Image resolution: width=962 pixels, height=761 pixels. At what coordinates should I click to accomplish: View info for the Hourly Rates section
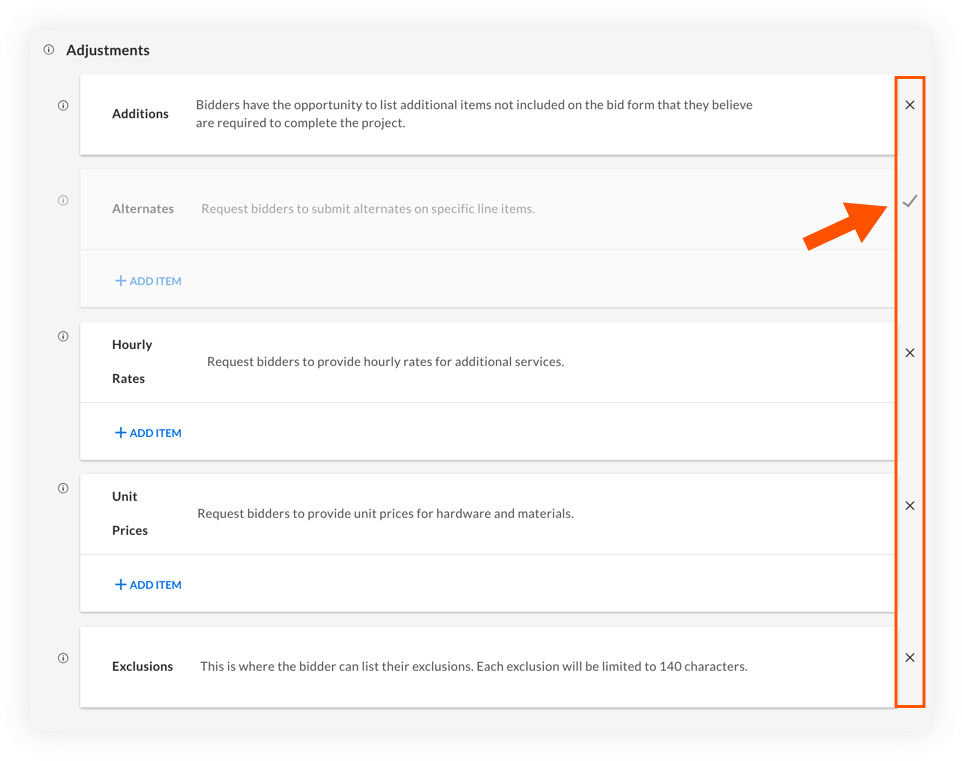tap(63, 337)
